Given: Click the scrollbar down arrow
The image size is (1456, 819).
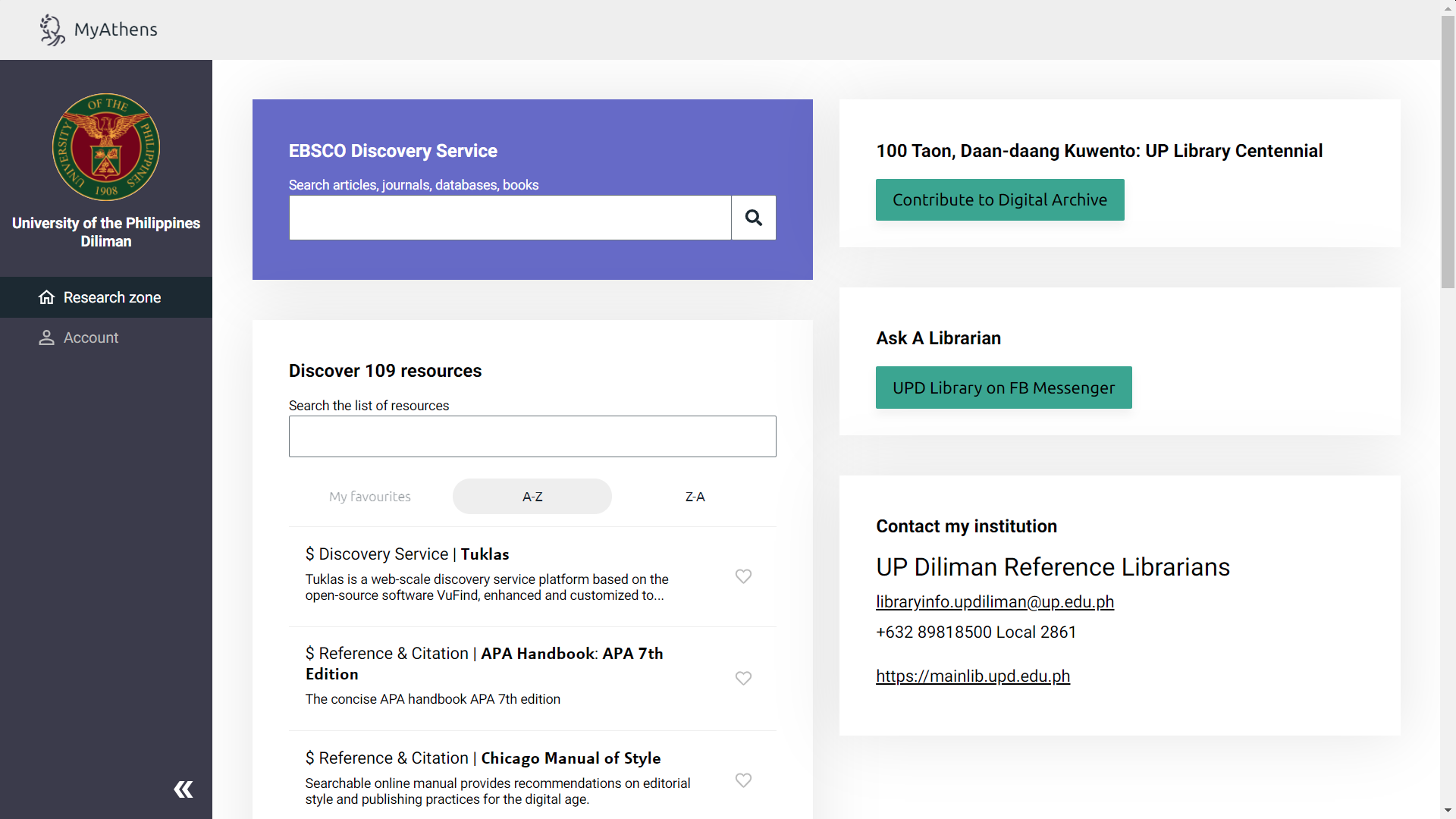Looking at the screenshot, I should (1448, 811).
